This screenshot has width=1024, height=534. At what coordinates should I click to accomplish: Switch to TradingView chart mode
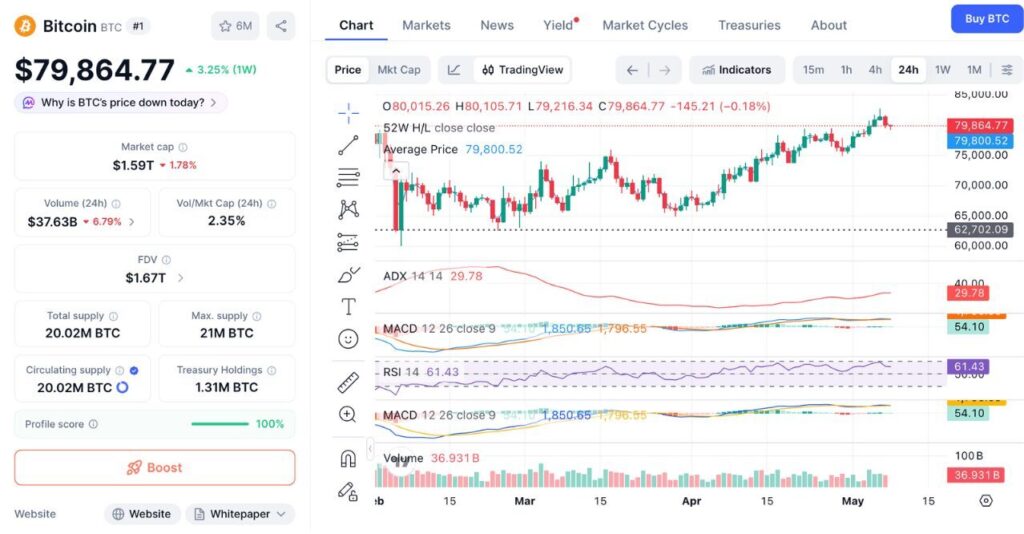pos(522,70)
